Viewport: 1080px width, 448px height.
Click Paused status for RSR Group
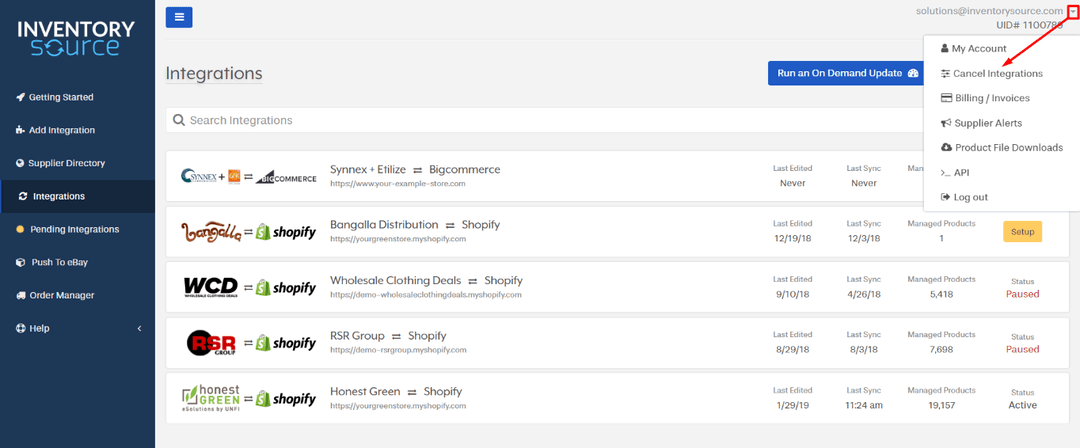point(1022,349)
